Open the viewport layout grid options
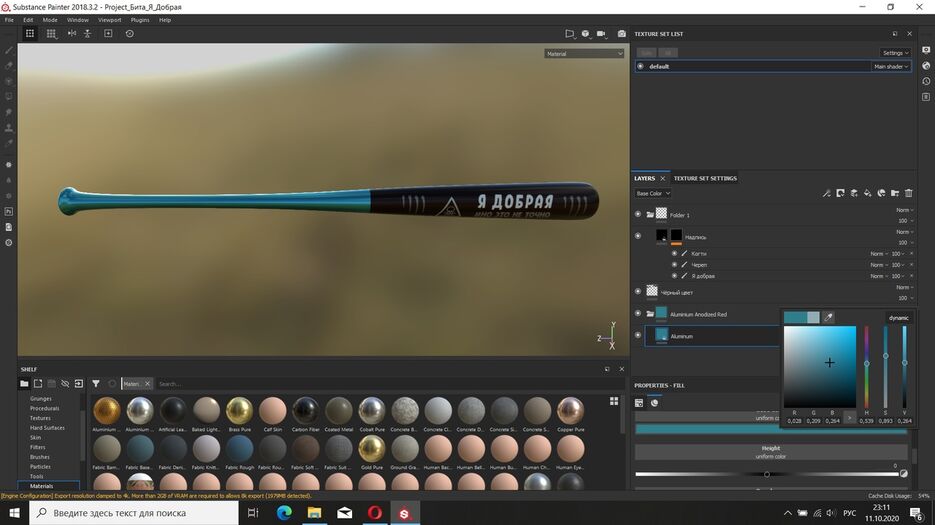This screenshot has height=525, width=935. click(52, 34)
